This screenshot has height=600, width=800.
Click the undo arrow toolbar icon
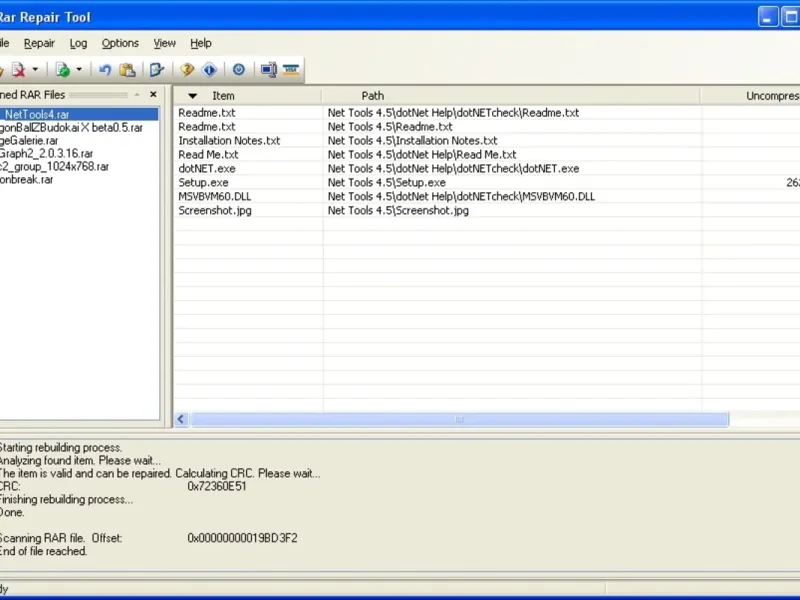click(x=105, y=70)
